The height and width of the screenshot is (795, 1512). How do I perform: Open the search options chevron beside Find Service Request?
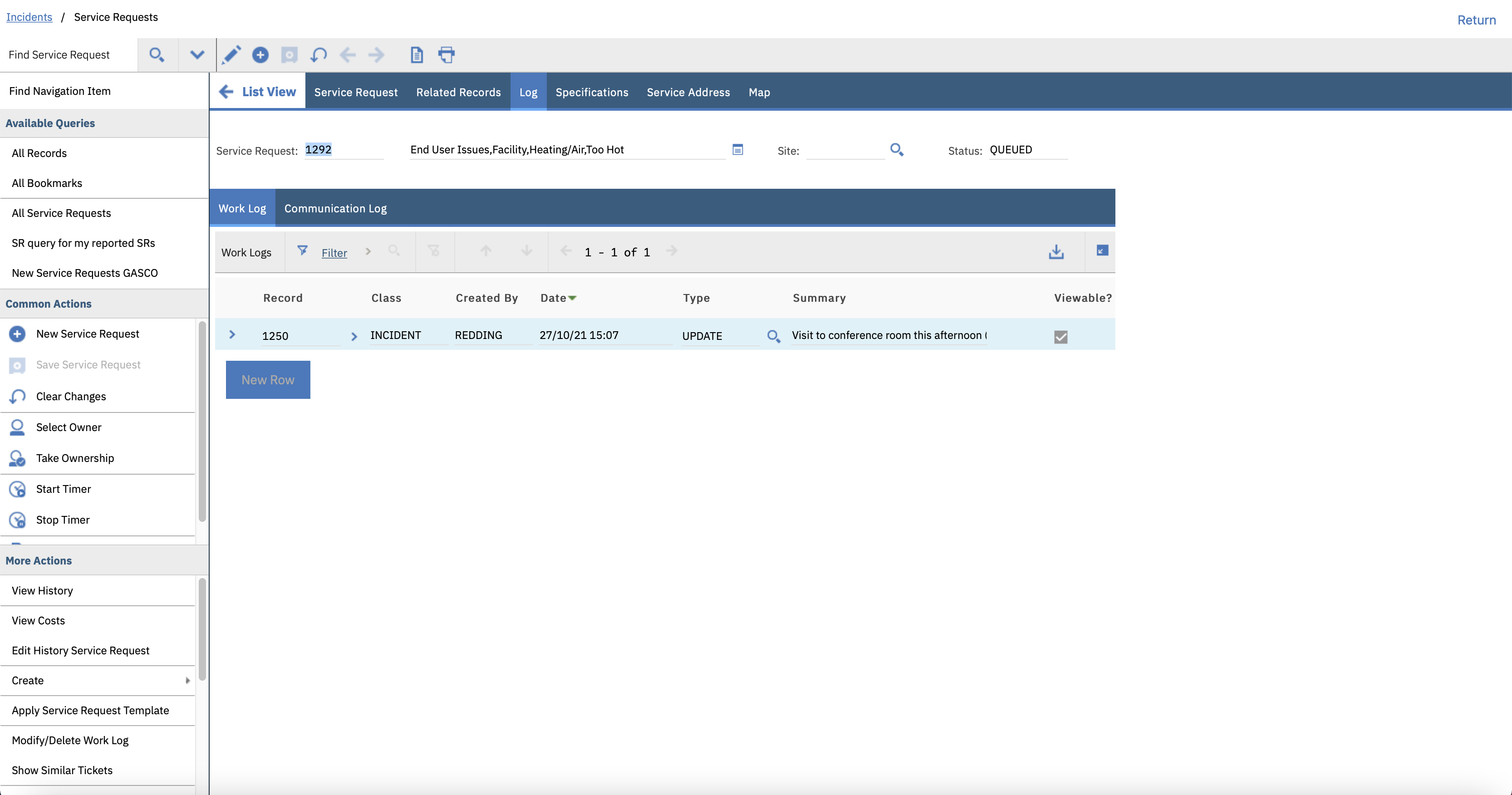[196, 54]
